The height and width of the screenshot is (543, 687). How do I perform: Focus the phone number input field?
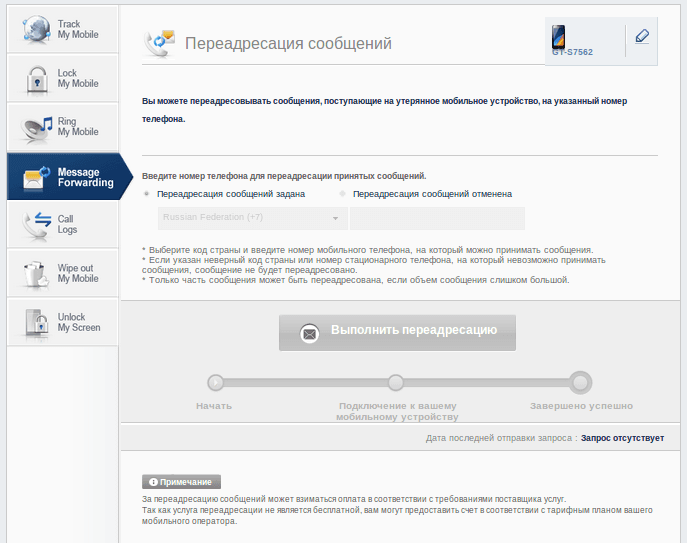(x=437, y=218)
